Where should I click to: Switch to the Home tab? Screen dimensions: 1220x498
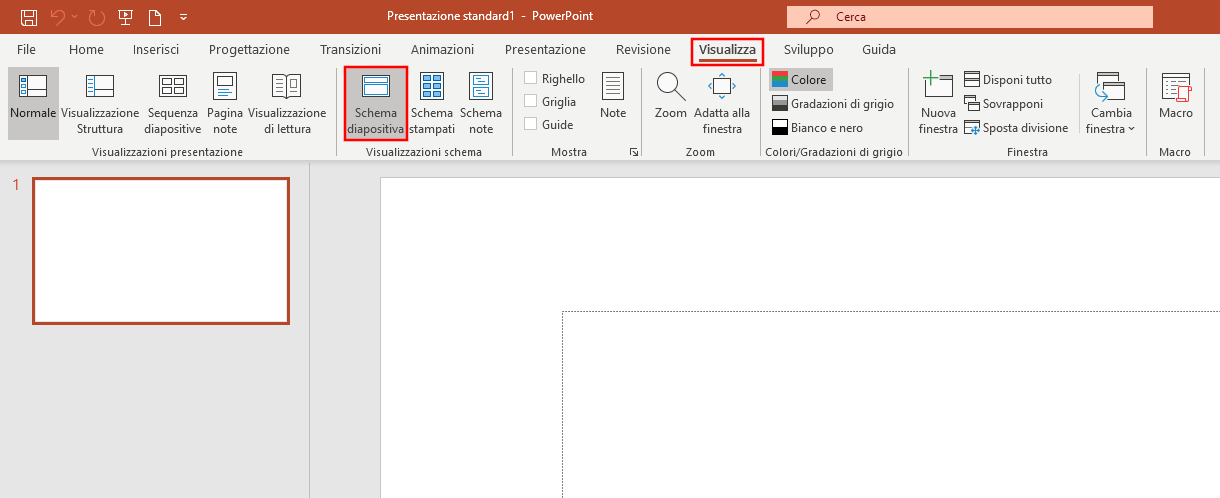click(86, 49)
